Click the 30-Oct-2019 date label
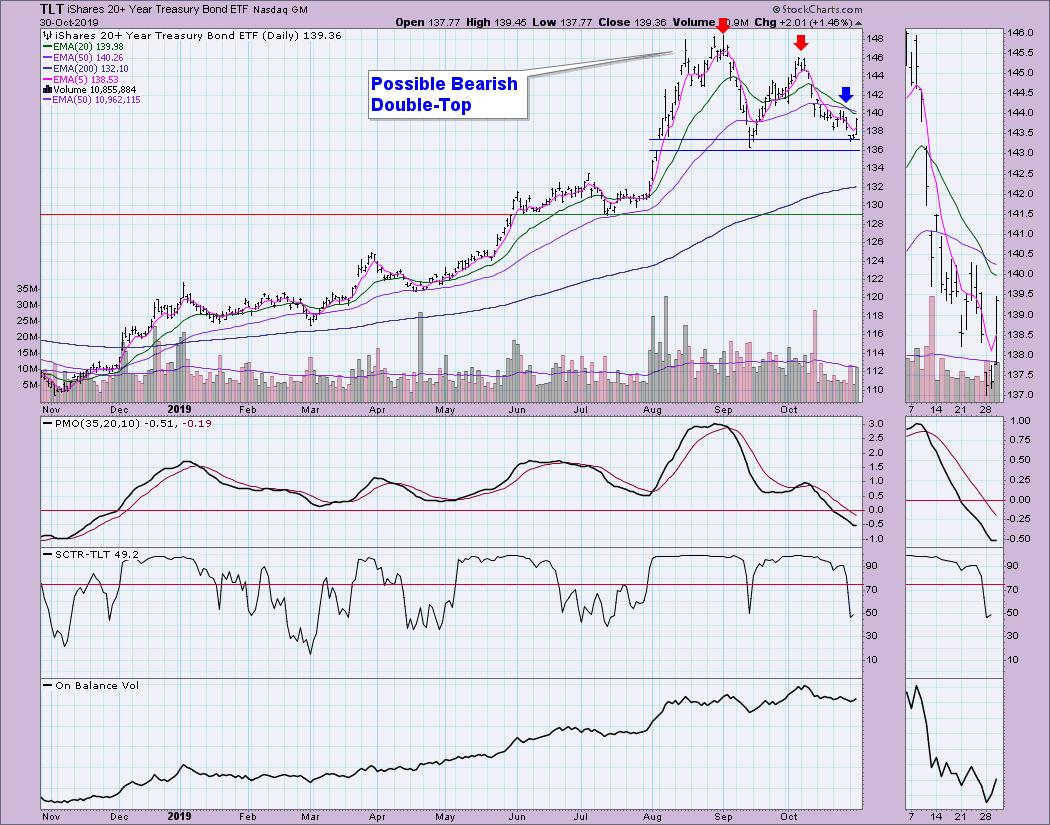The image size is (1050, 825). [x=69, y=23]
